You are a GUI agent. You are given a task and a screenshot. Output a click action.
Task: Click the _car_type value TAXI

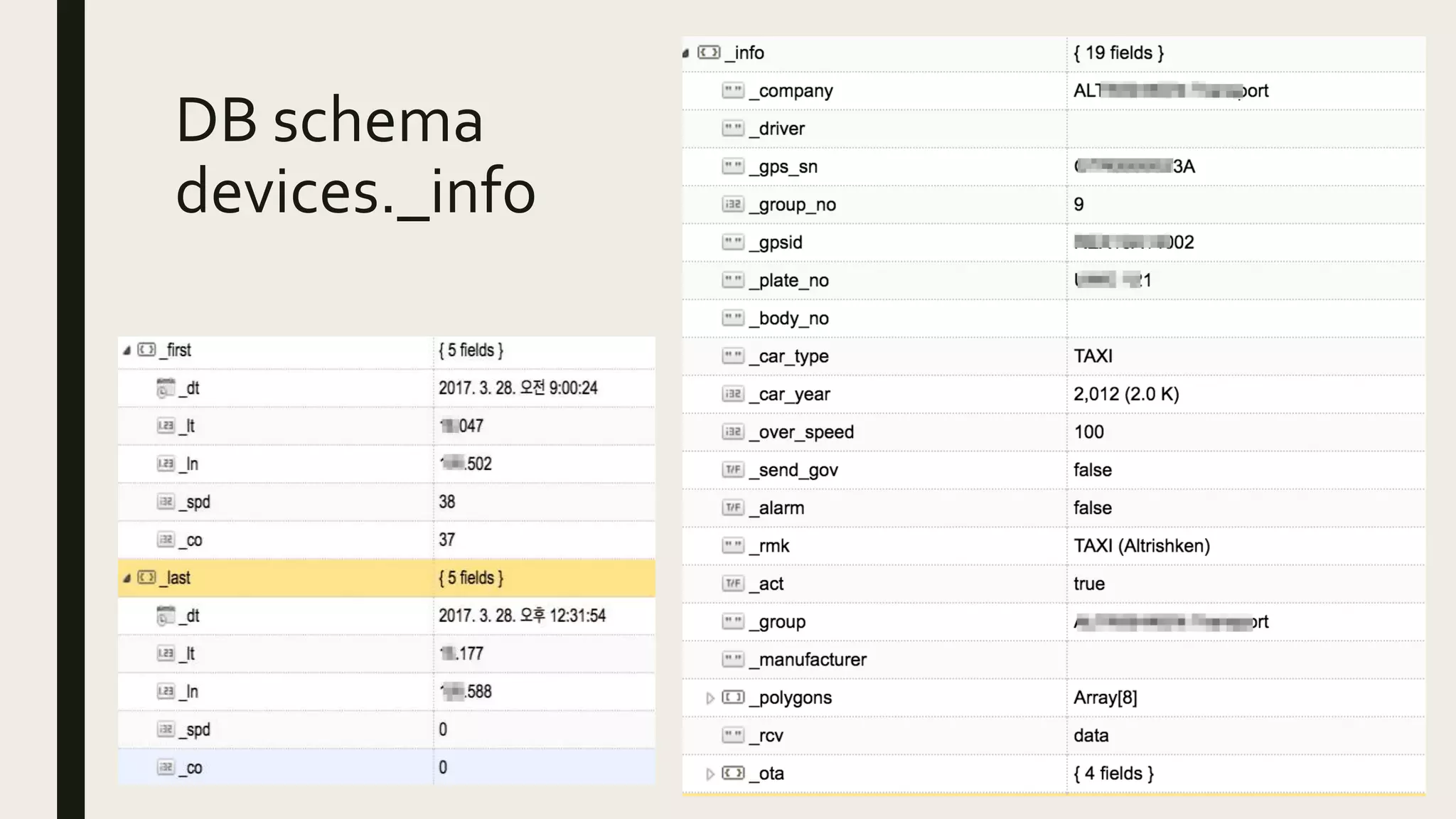point(1093,356)
